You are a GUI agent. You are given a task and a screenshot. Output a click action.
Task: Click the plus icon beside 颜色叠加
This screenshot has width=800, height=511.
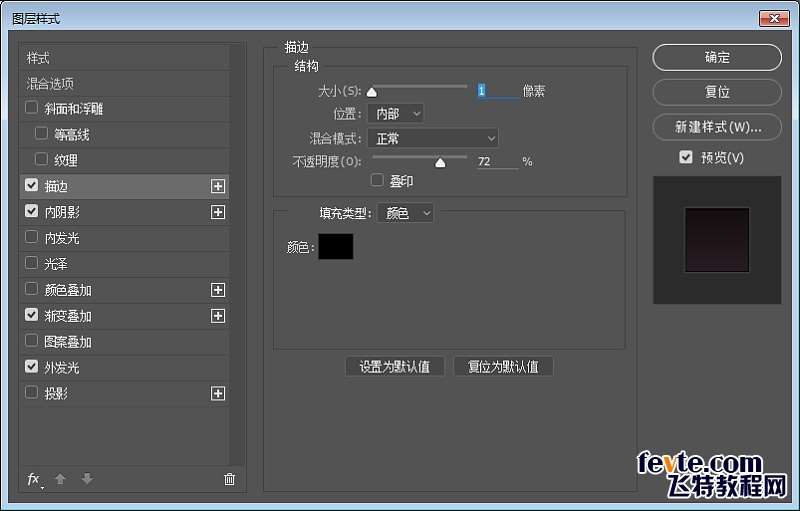(218, 290)
